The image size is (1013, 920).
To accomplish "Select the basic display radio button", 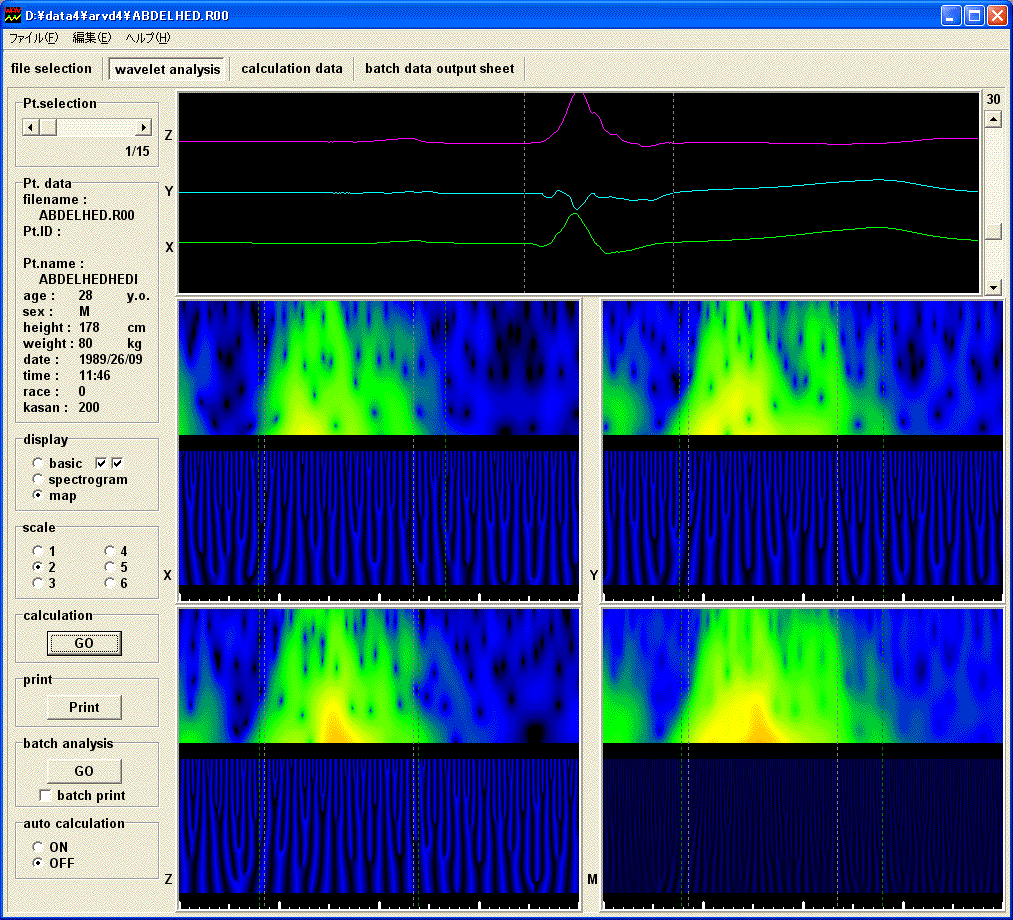I will [38, 464].
